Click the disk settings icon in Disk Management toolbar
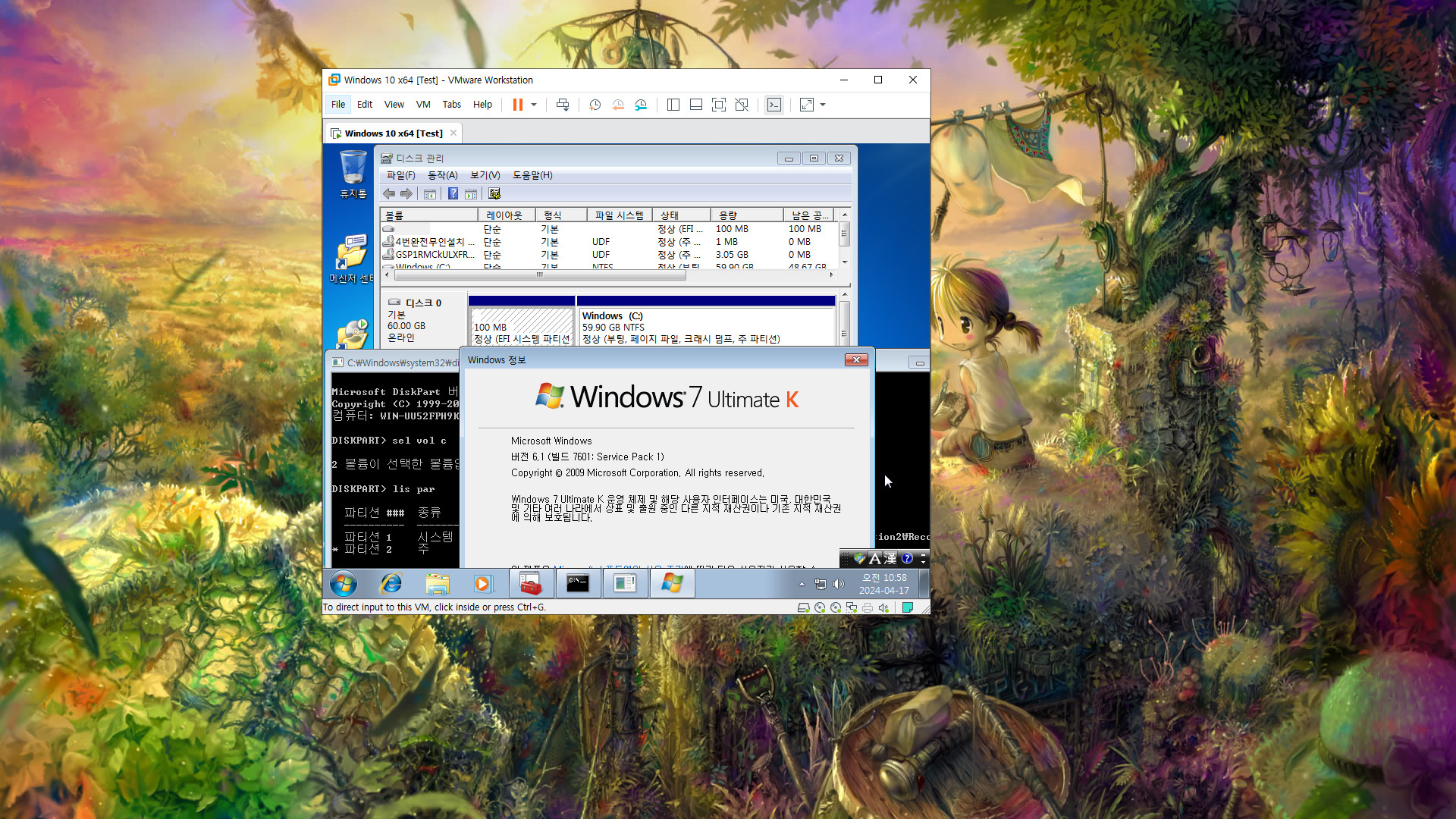1456x819 pixels. (494, 194)
